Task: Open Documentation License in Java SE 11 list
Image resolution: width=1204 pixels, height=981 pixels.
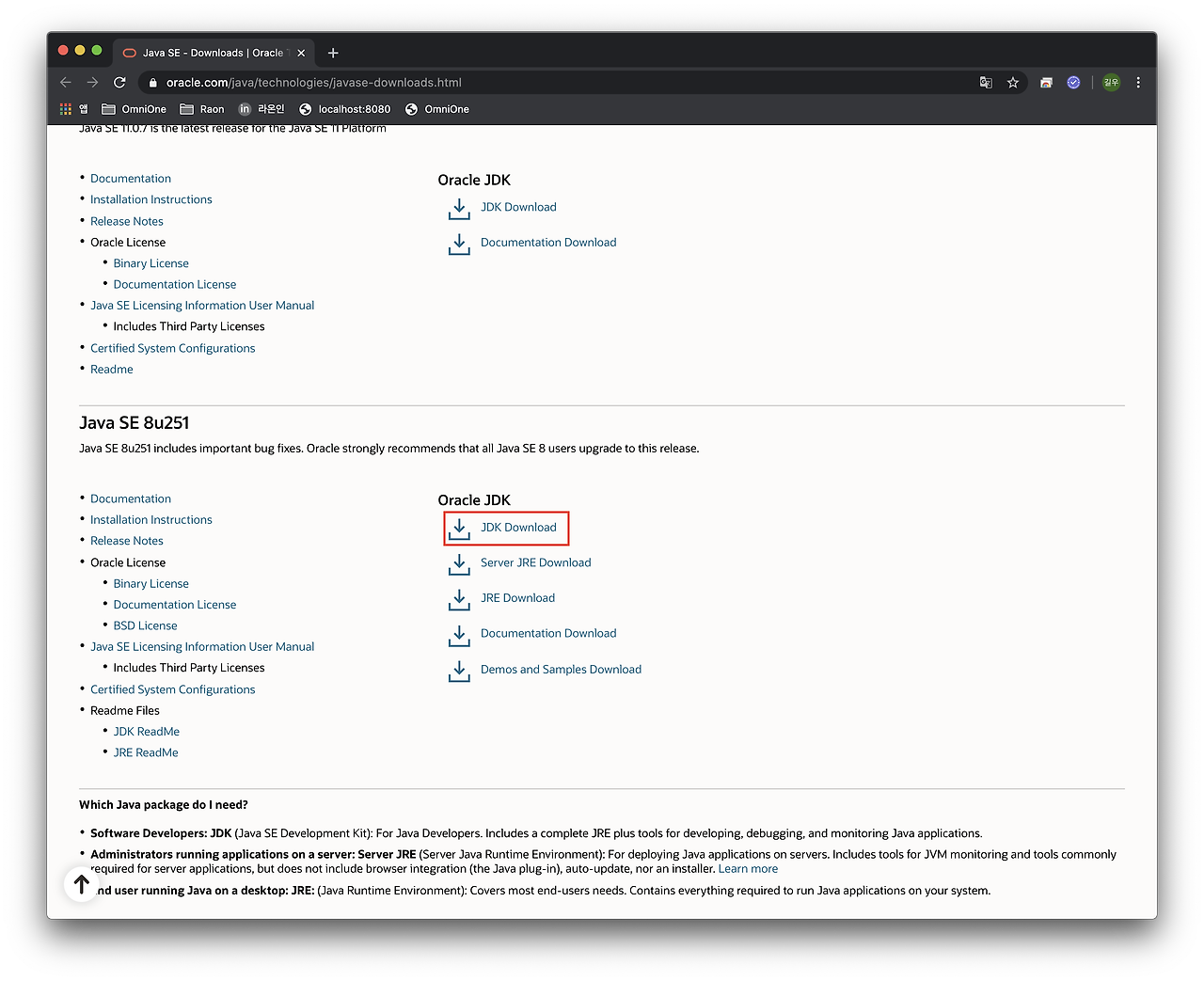Action: pyautogui.click(x=175, y=284)
